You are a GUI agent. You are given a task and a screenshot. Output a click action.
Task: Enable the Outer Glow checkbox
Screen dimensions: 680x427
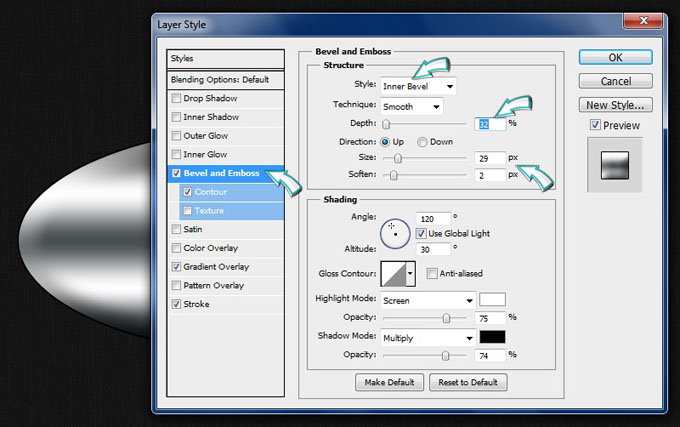176,136
